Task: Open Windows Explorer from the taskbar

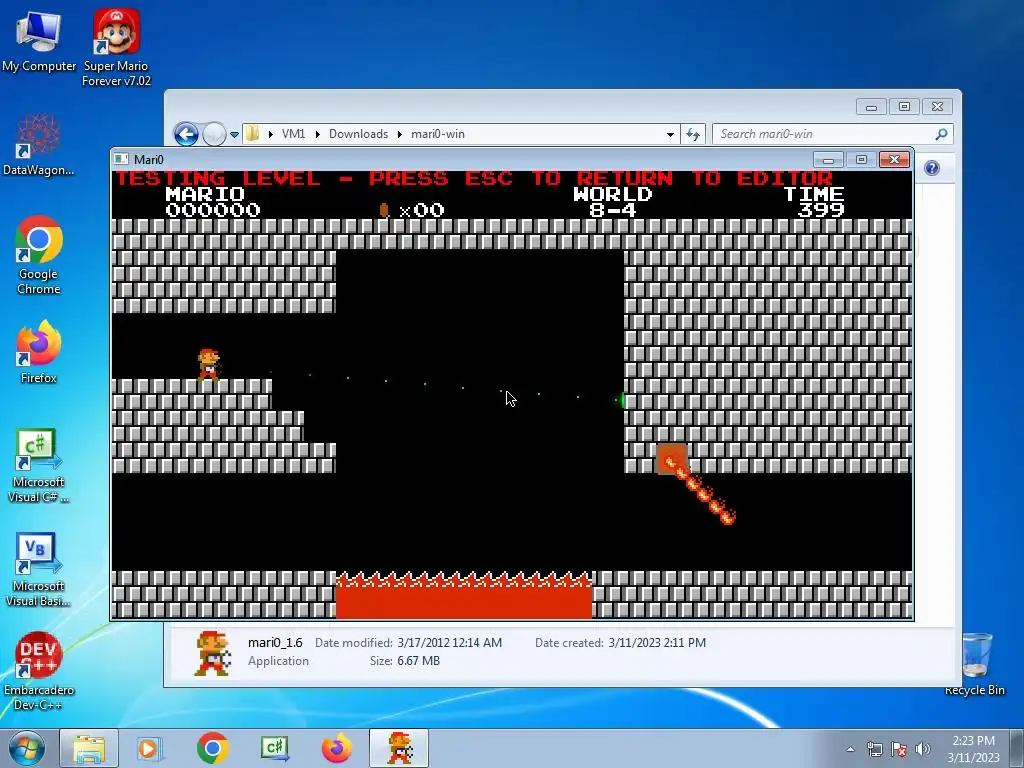Action: (89, 748)
